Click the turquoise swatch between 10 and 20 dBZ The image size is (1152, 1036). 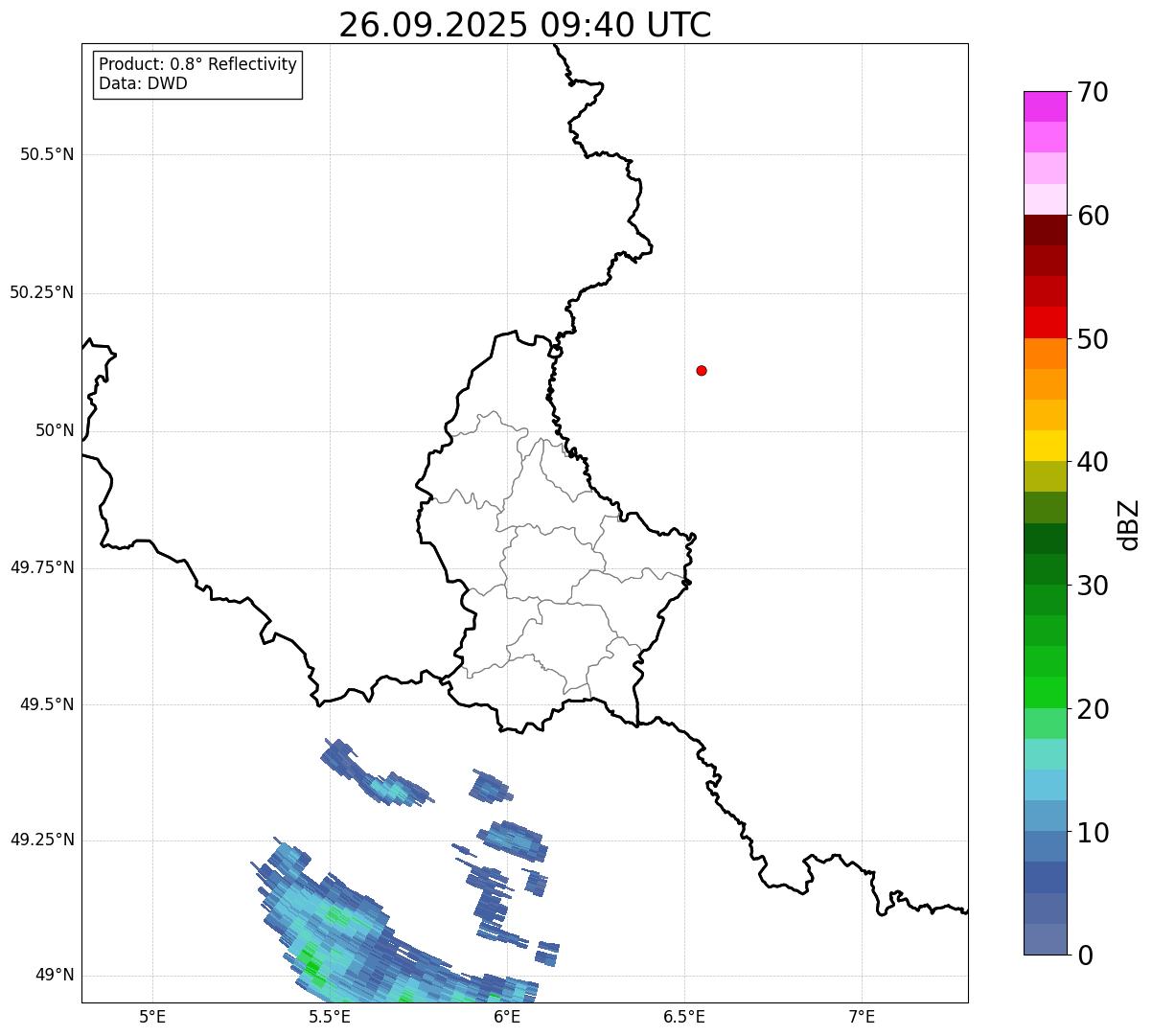click(x=1045, y=754)
